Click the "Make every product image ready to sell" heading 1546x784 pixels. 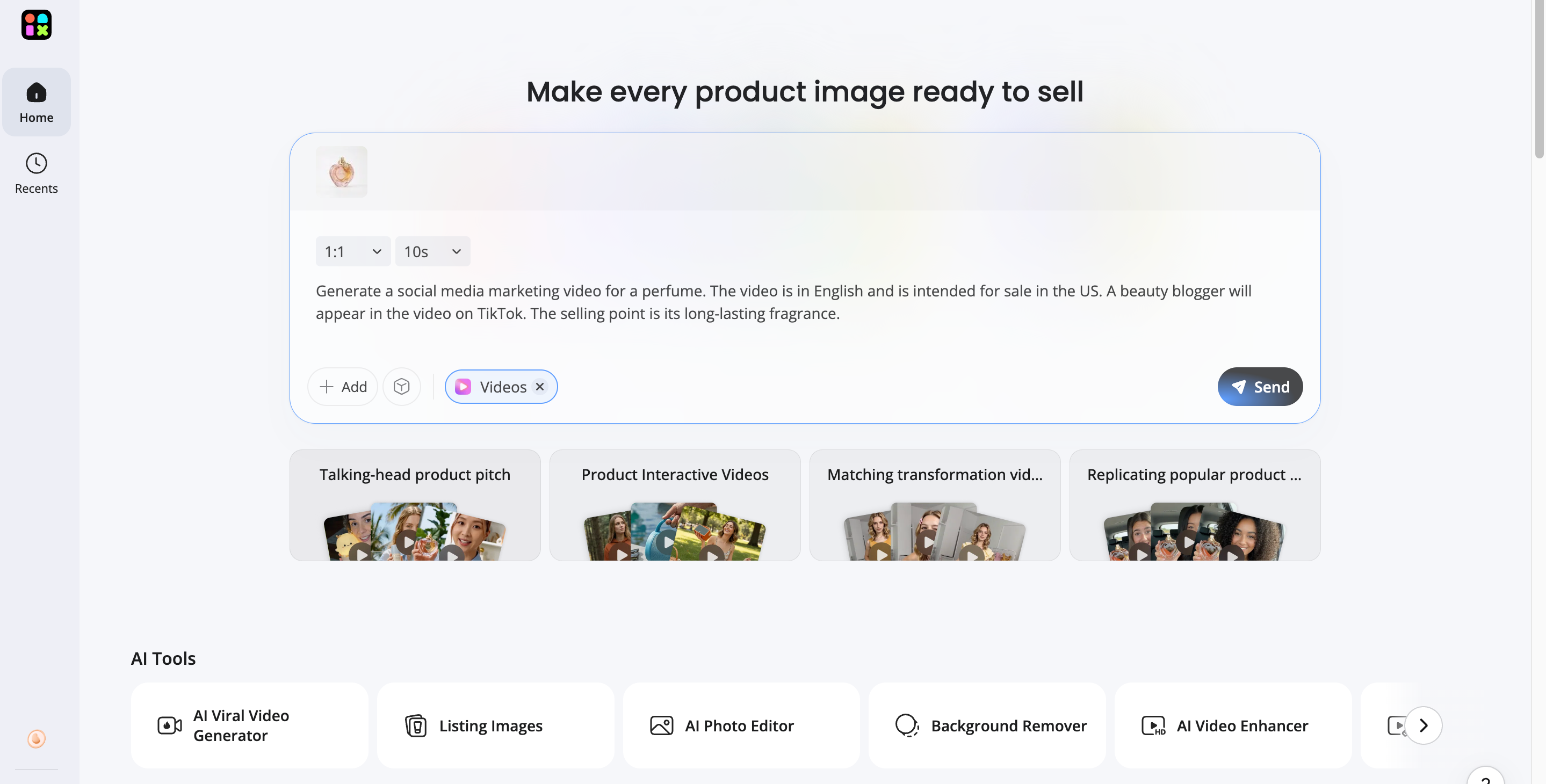click(x=805, y=92)
